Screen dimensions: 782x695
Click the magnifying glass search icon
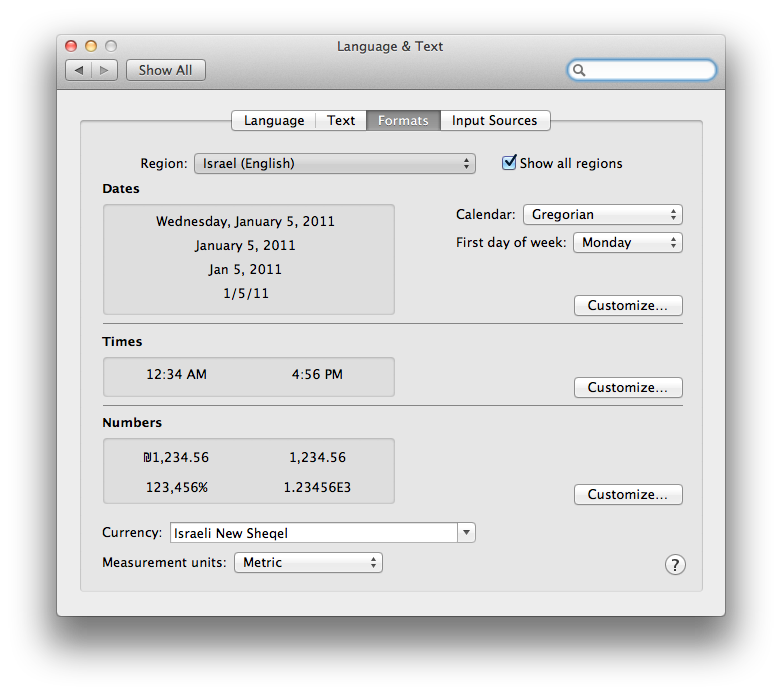click(x=580, y=70)
